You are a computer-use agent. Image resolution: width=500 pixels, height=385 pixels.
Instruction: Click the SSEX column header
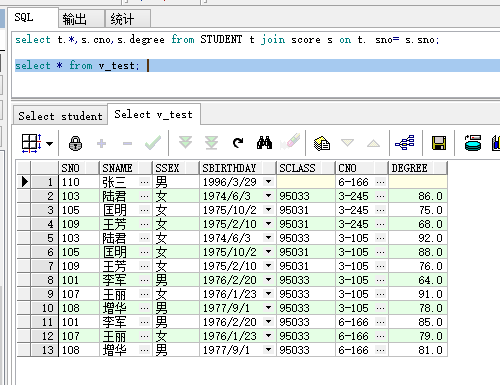tap(176, 168)
